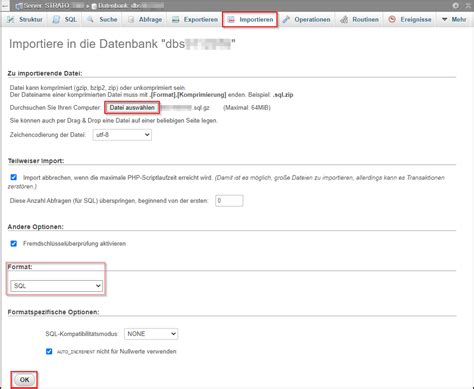Select the Importieren tab

point(250,20)
